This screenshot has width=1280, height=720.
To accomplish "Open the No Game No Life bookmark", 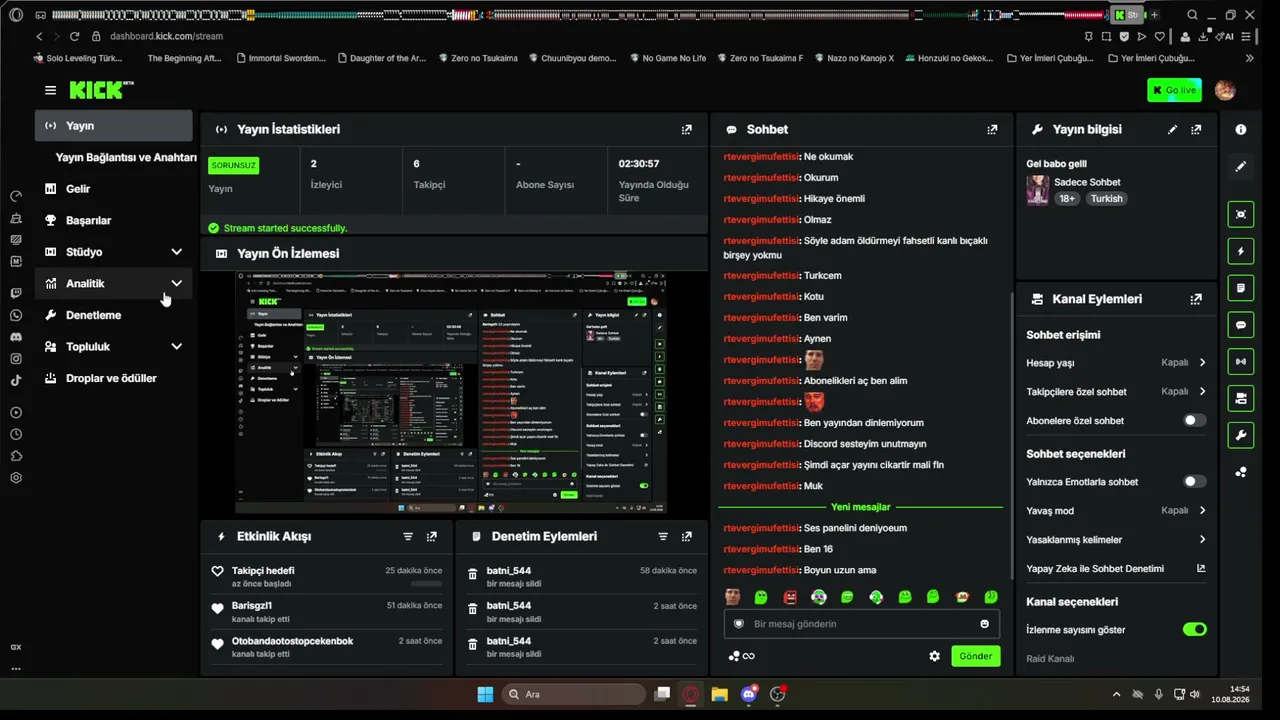I will coord(666,58).
